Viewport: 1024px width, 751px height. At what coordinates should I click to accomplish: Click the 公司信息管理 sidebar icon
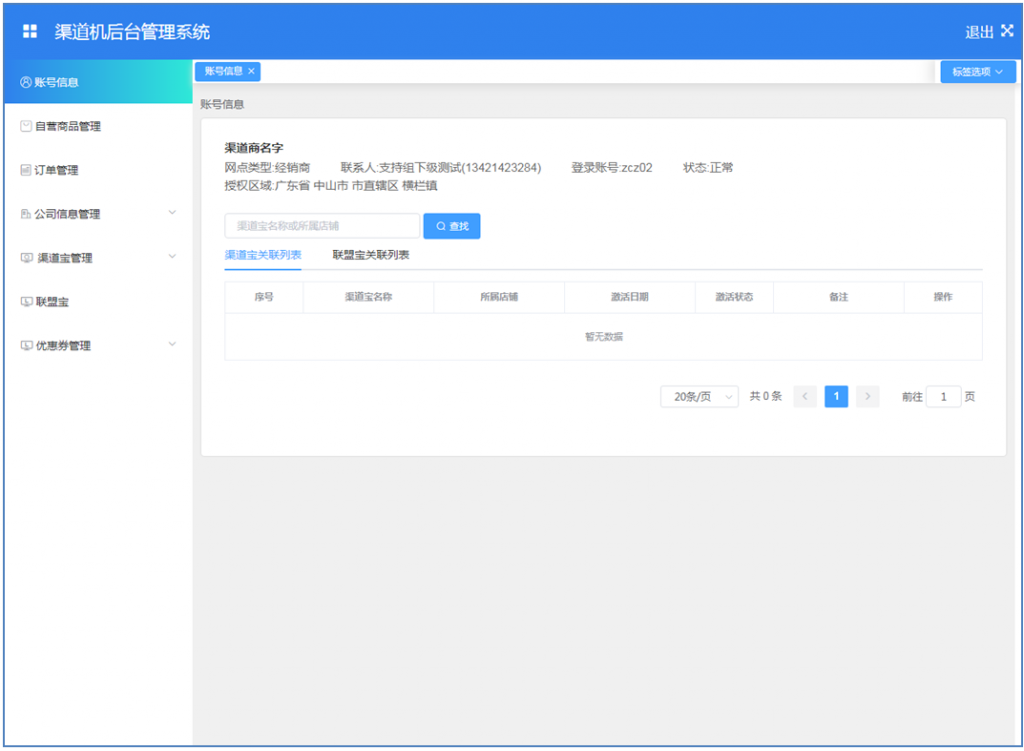tap(26, 214)
